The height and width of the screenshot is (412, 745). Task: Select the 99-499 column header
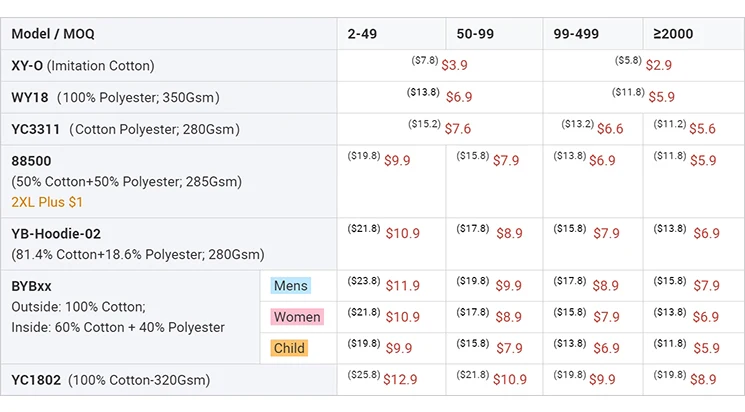pyautogui.click(x=593, y=34)
